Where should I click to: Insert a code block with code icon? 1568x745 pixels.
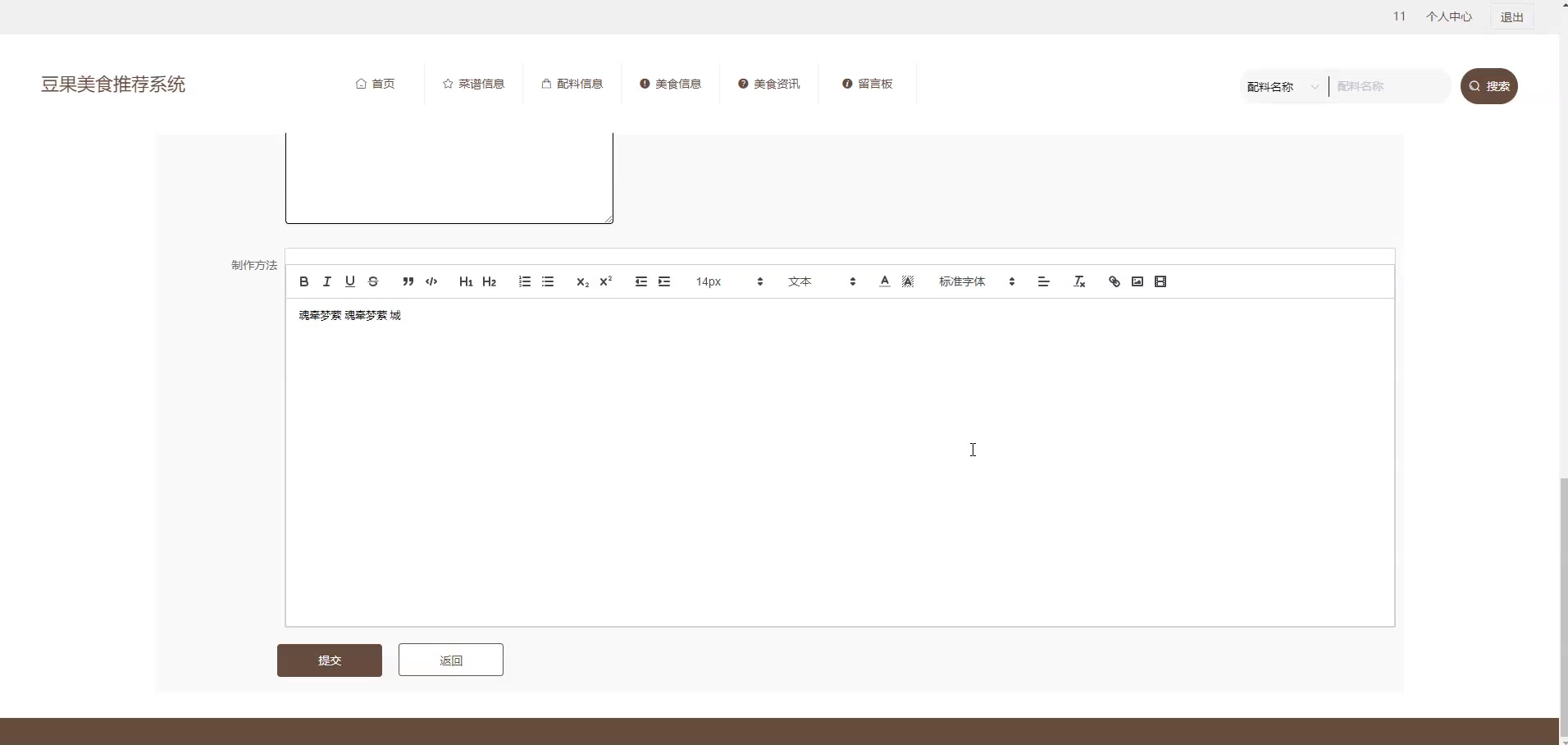coord(431,281)
